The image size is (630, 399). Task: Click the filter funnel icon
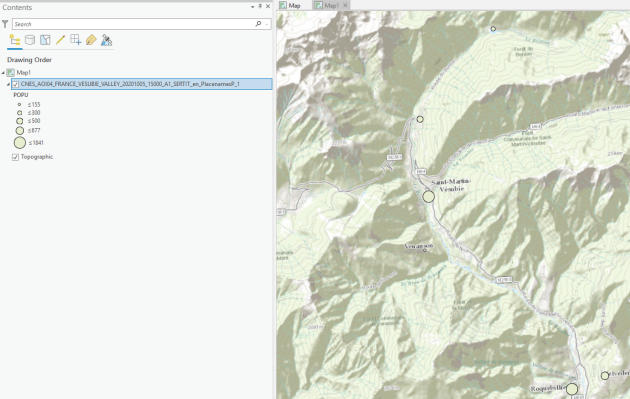(5, 24)
